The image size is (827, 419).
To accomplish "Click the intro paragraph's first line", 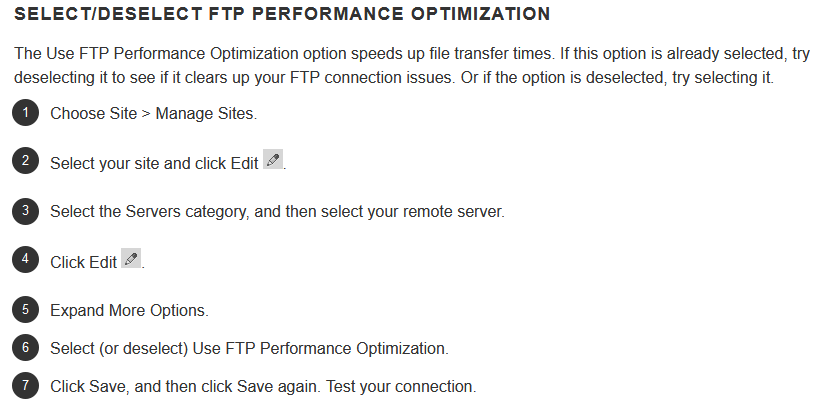I will (411, 54).
